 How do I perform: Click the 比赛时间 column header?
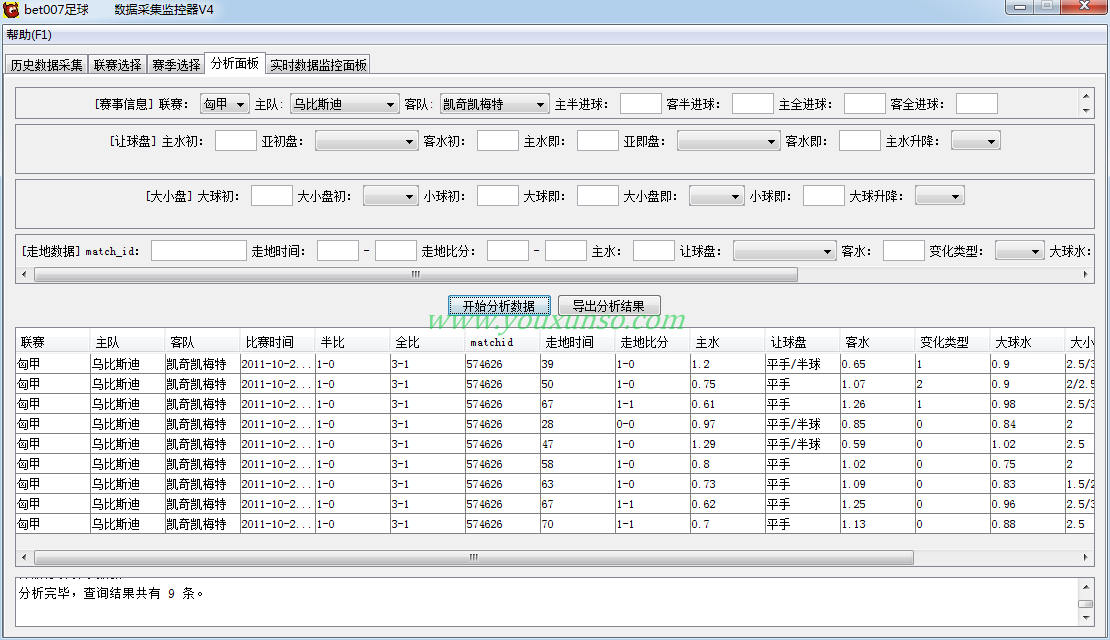277,342
